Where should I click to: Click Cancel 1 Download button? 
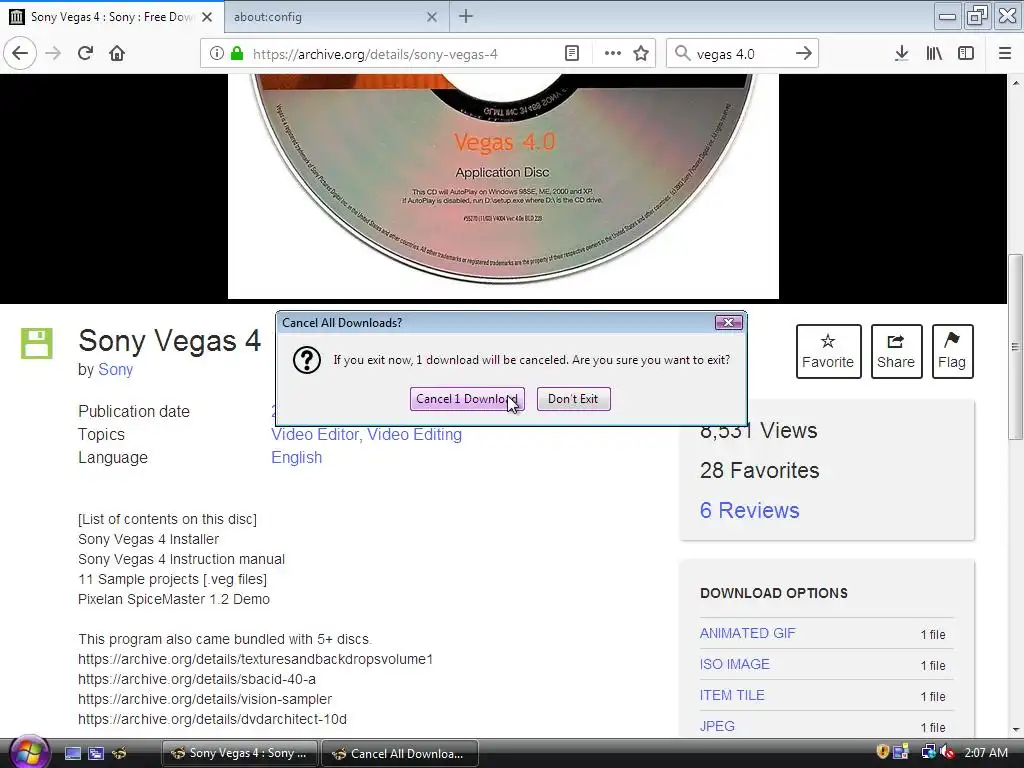point(467,399)
